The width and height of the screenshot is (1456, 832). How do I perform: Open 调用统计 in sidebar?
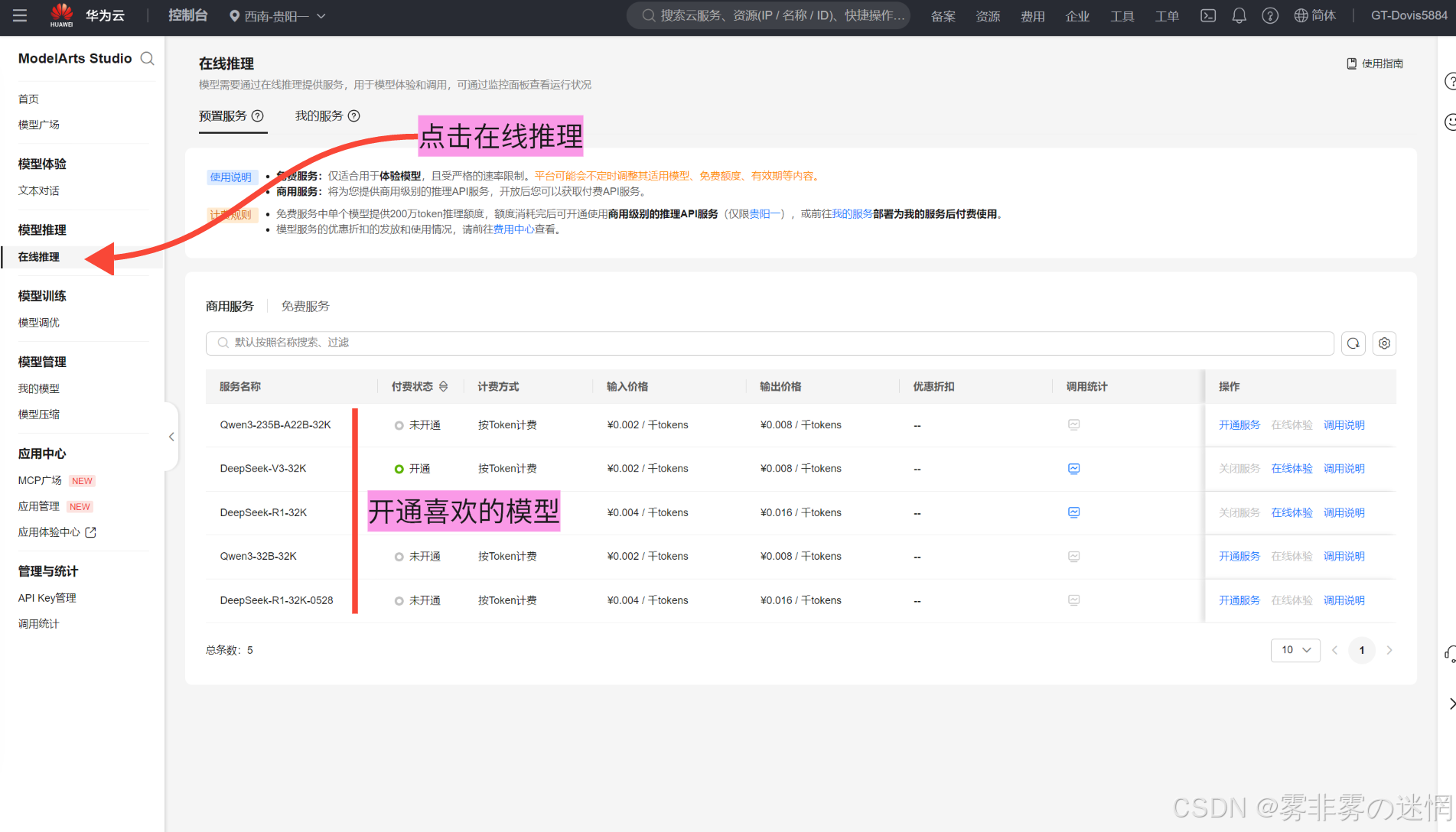click(39, 624)
